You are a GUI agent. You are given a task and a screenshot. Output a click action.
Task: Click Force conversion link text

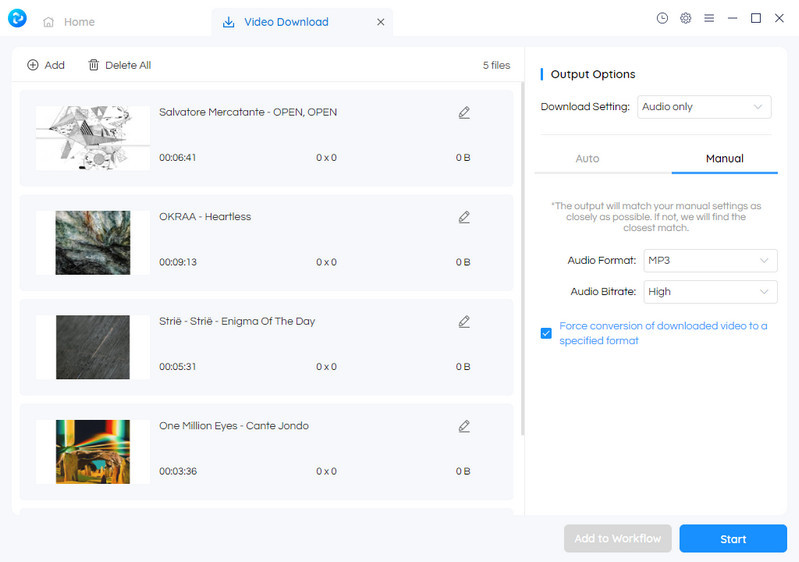(x=663, y=333)
